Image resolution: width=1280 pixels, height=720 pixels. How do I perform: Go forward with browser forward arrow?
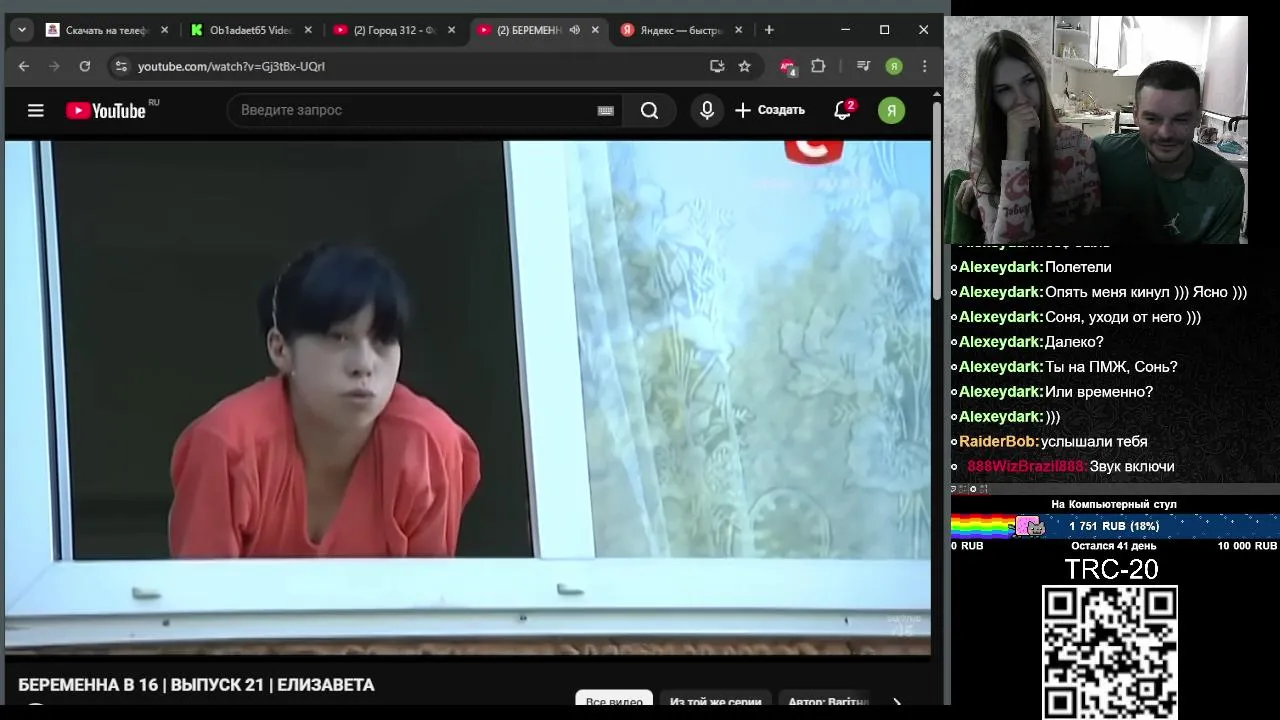pyautogui.click(x=54, y=66)
